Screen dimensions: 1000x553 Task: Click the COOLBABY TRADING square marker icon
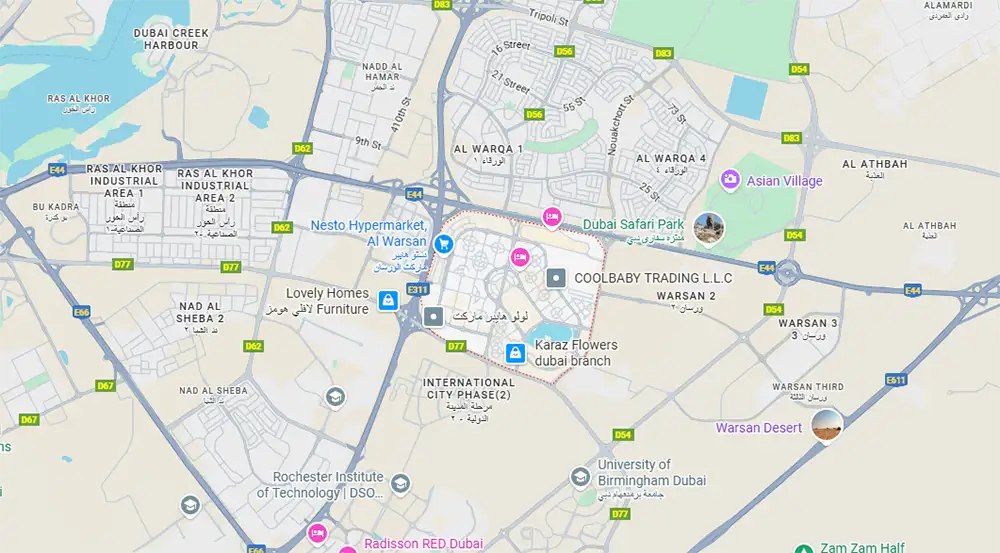pyautogui.click(x=557, y=278)
